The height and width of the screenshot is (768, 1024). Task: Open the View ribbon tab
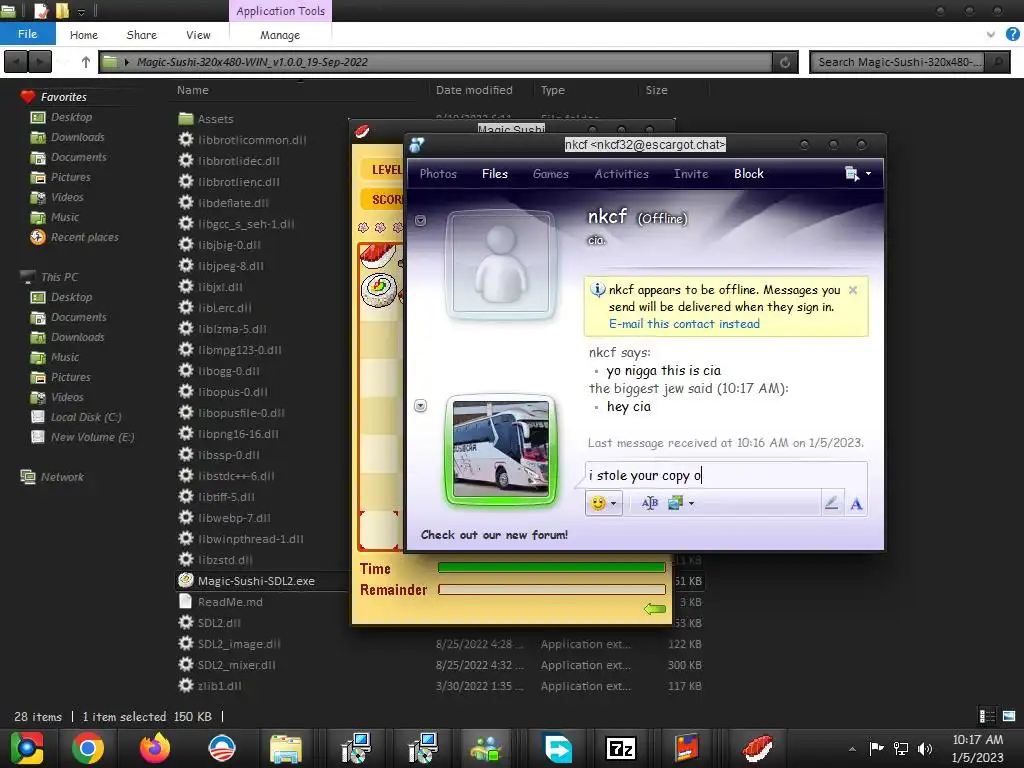pyautogui.click(x=198, y=35)
